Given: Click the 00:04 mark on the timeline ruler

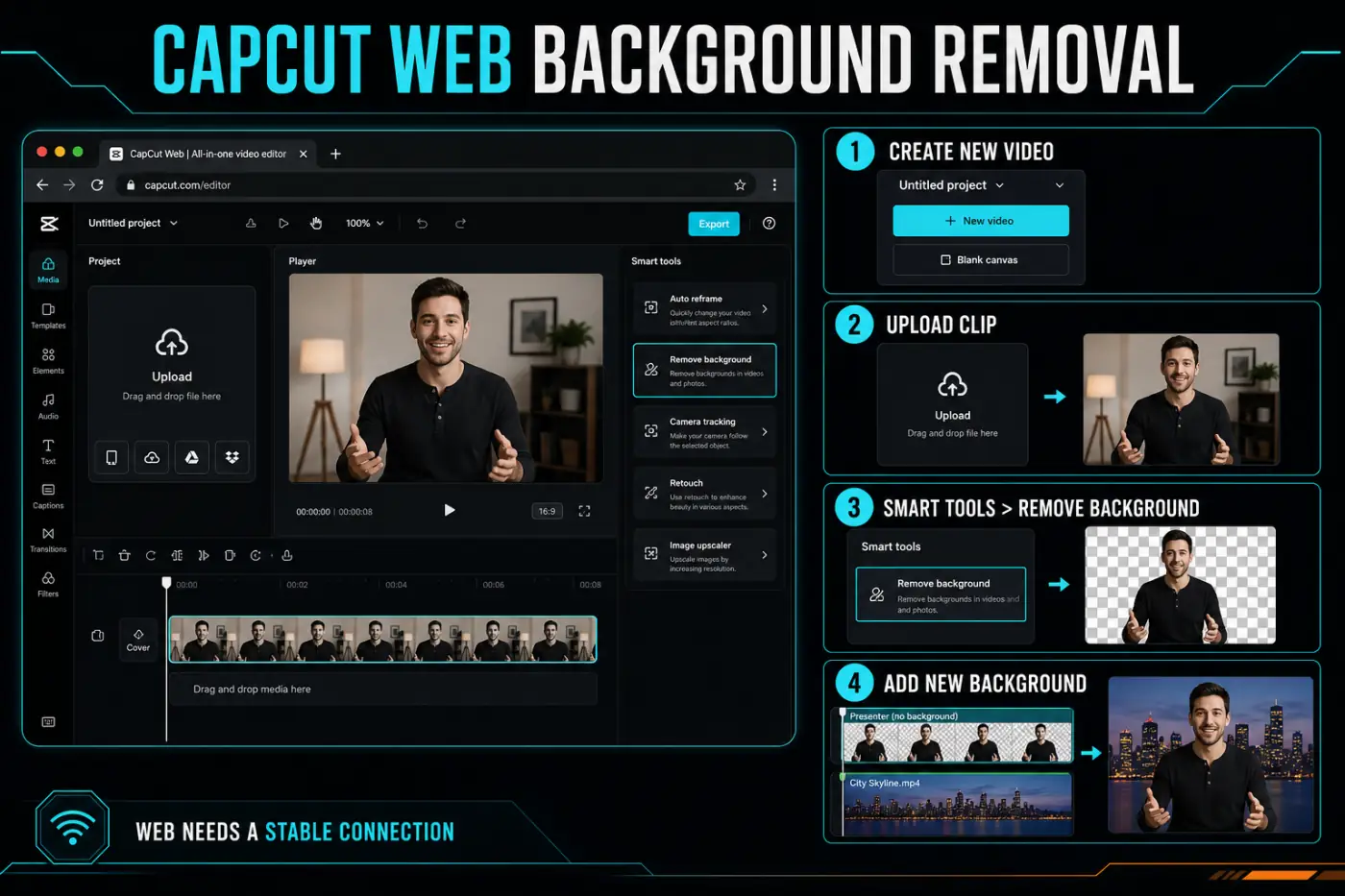Looking at the screenshot, I should tap(396, 584).
